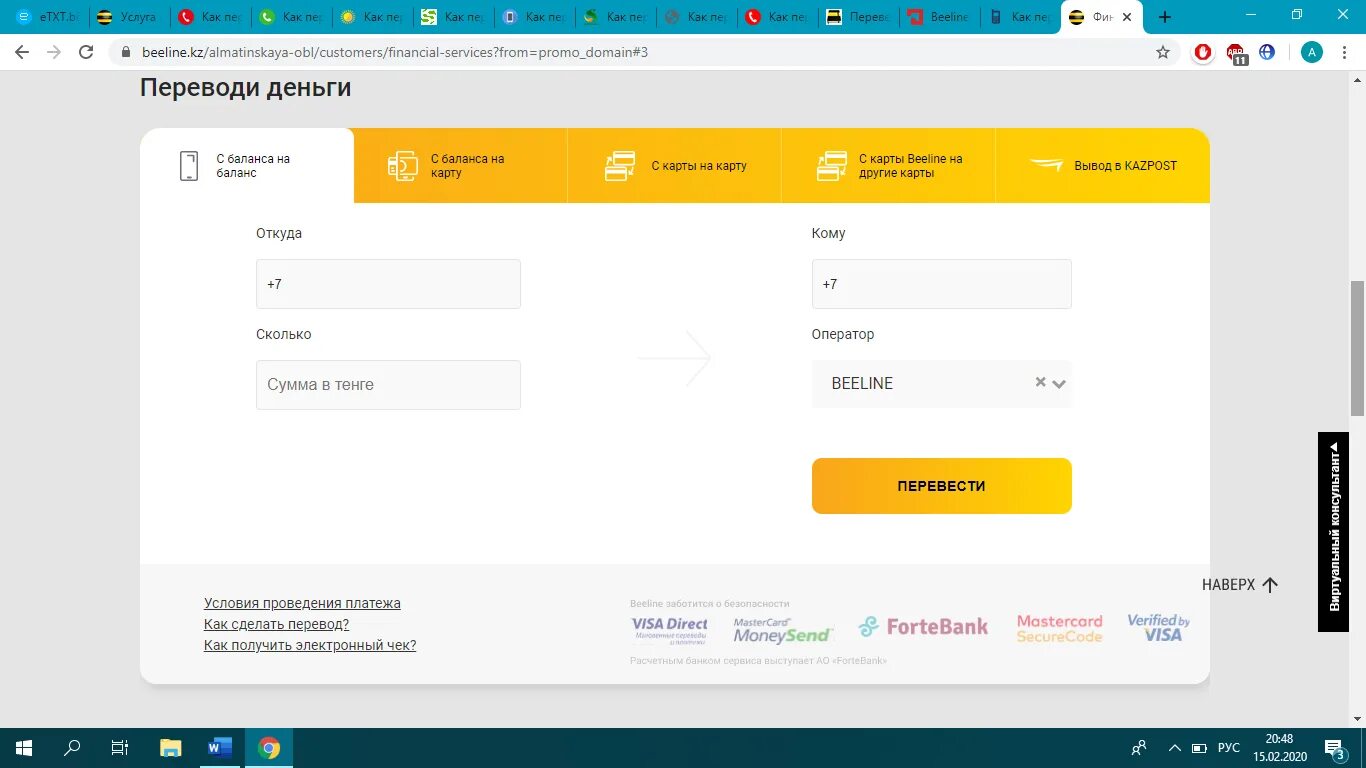The width and height of the screenshot is (1366, 768).
Task: Open the 'С карты на карту' tab
Action: 675,166
